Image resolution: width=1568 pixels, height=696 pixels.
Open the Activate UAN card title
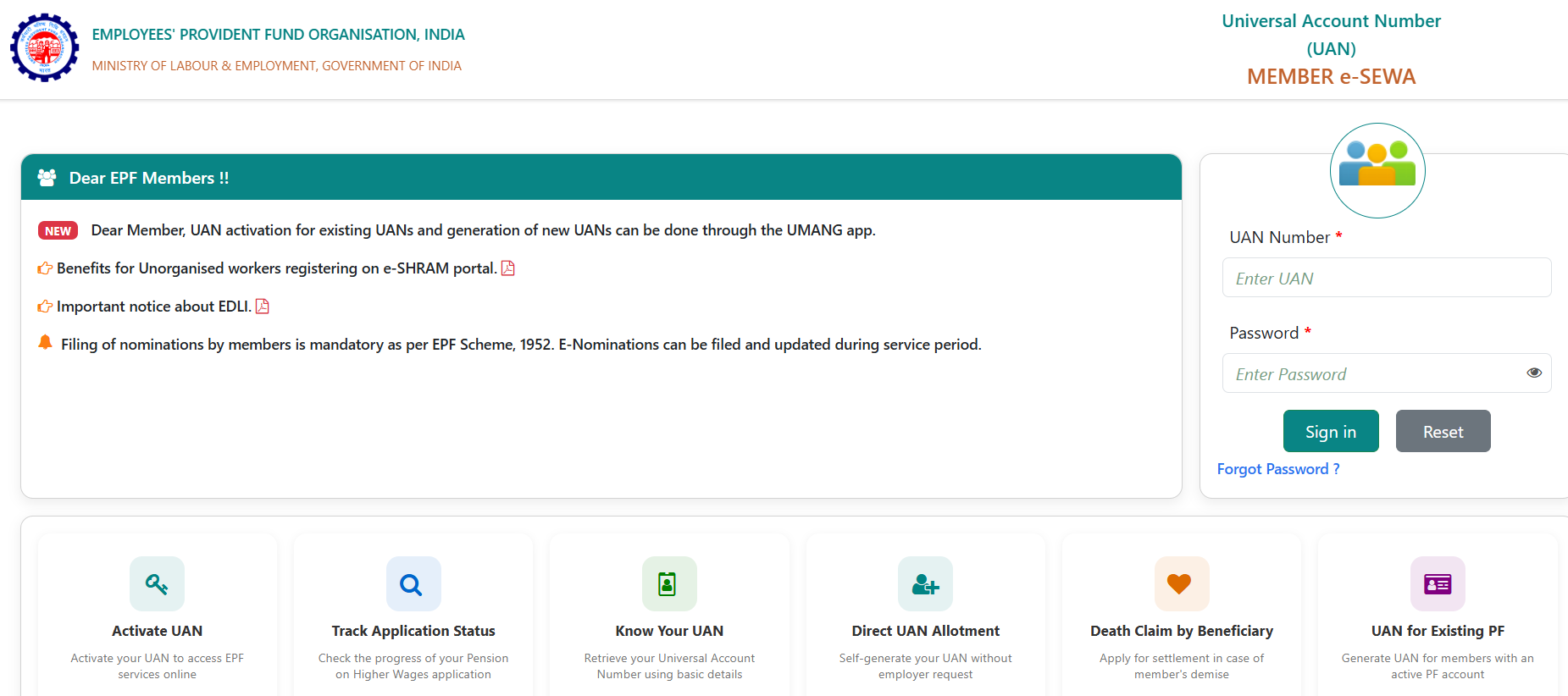pos(157,631)
